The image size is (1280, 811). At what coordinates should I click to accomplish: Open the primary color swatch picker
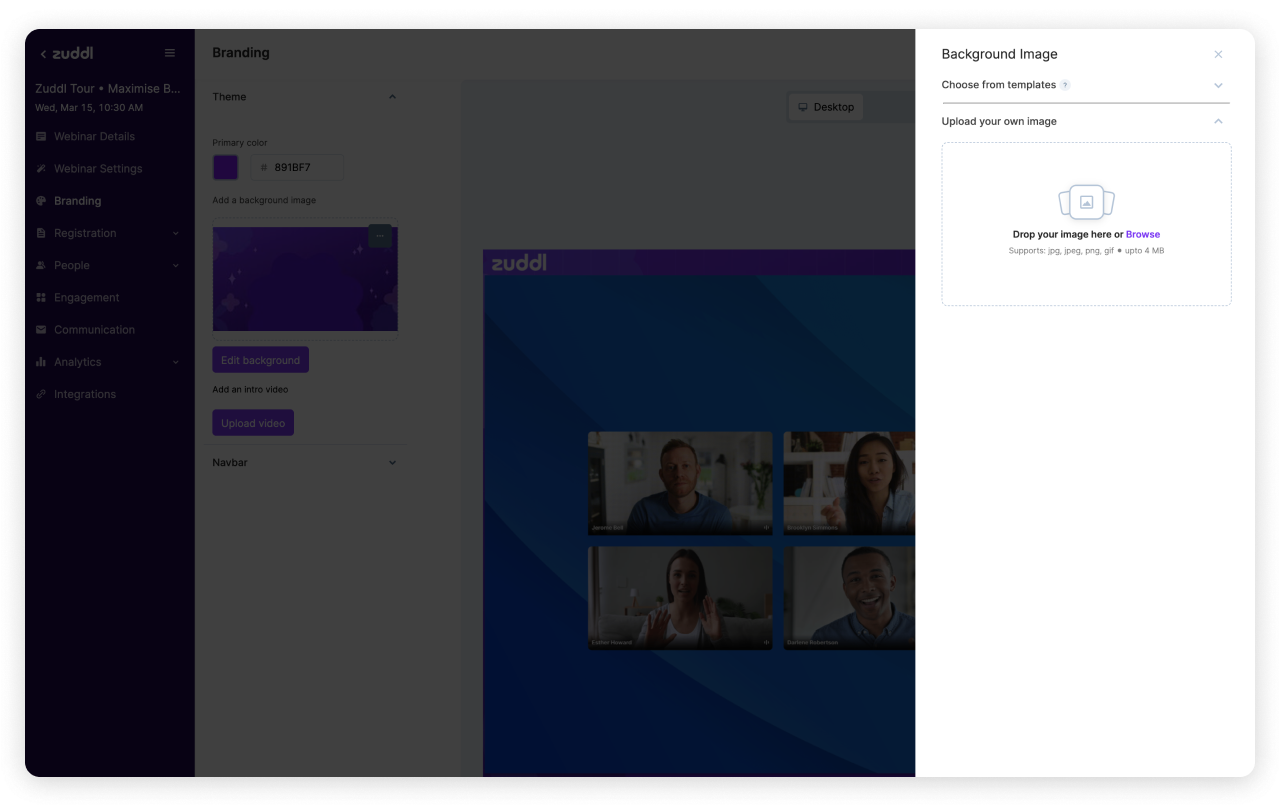click(226, 167)
